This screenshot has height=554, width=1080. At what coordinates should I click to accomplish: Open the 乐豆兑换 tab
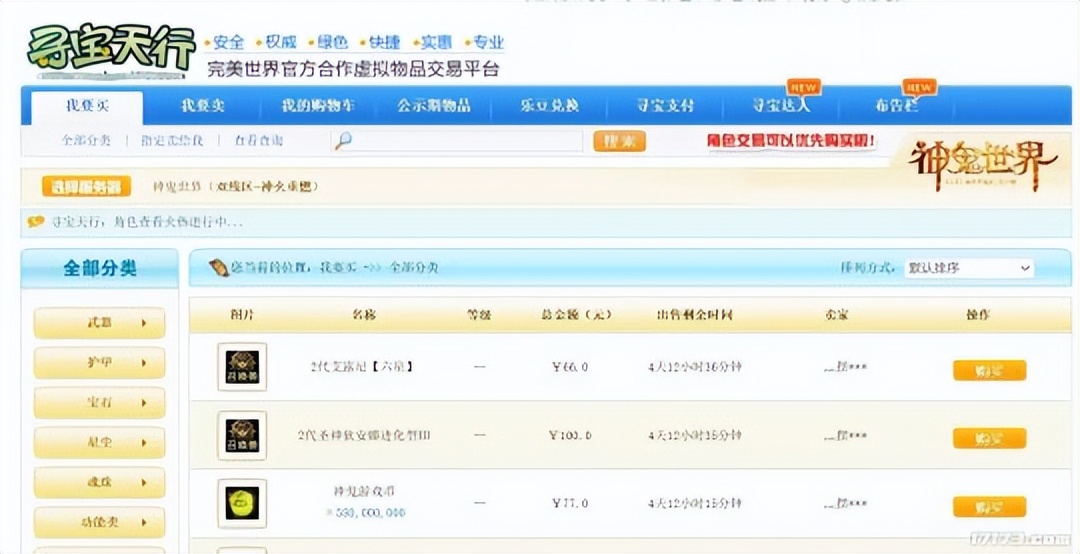(550, 106)
